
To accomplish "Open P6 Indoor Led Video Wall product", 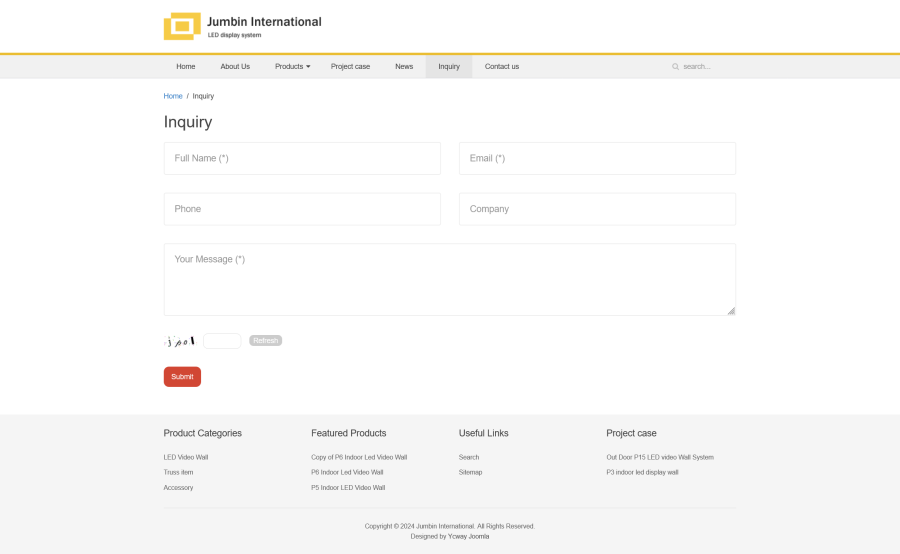I will (347, 472).
